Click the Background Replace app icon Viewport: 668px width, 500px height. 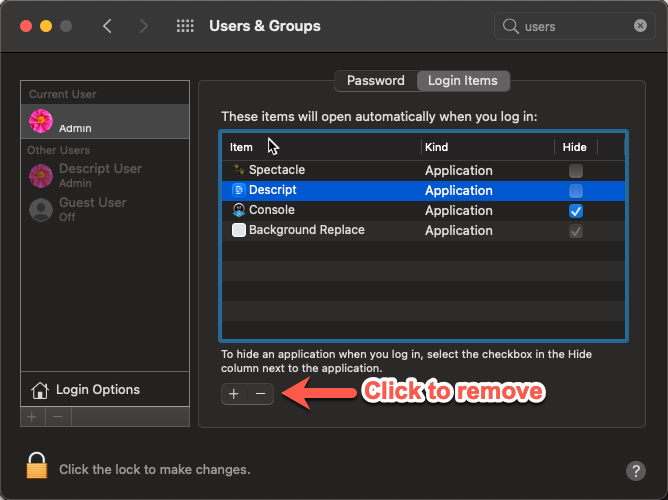click(239, 230)
